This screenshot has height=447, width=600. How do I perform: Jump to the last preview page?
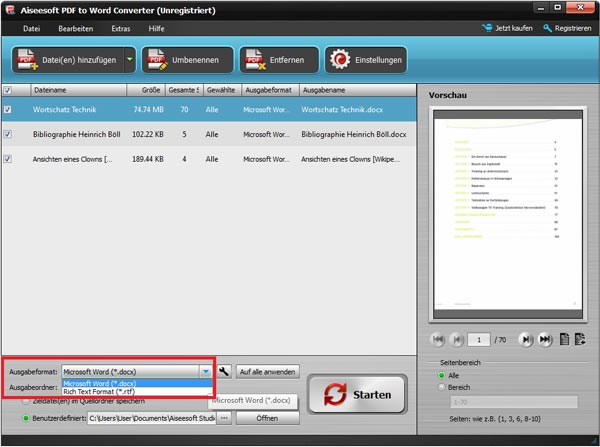tap(545, 339)
